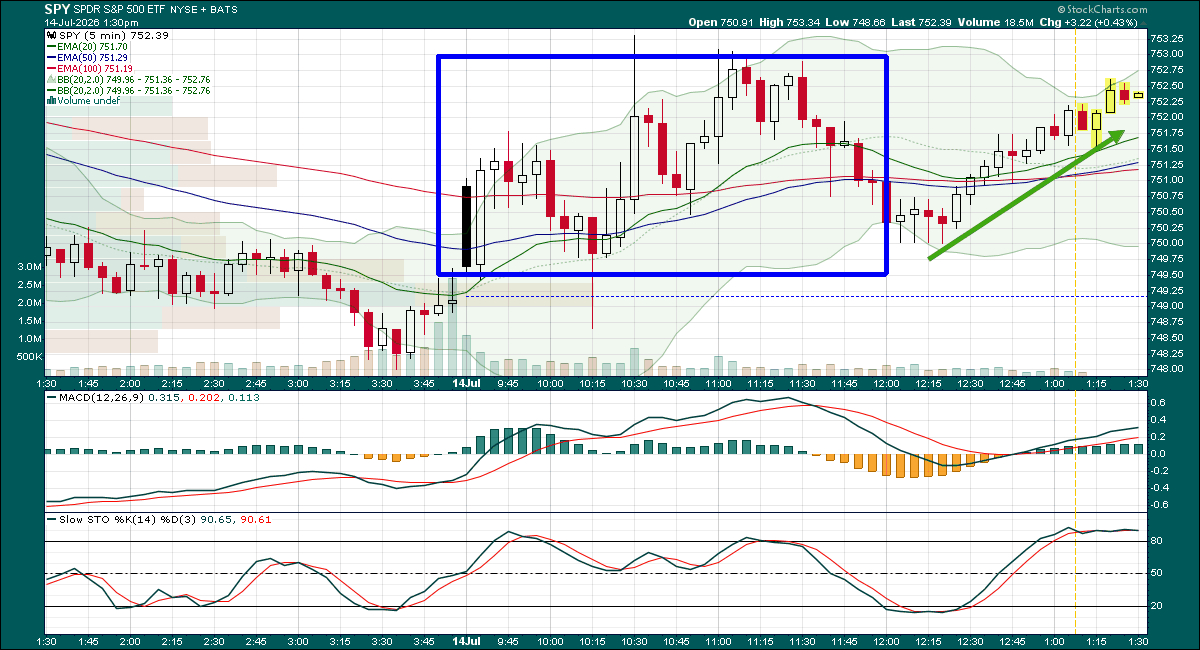This screenshot has height=650, width=1200.
Task: Click the StockCharts.com copyright text
Action: pyautogui.click(x=1109, y=8)
